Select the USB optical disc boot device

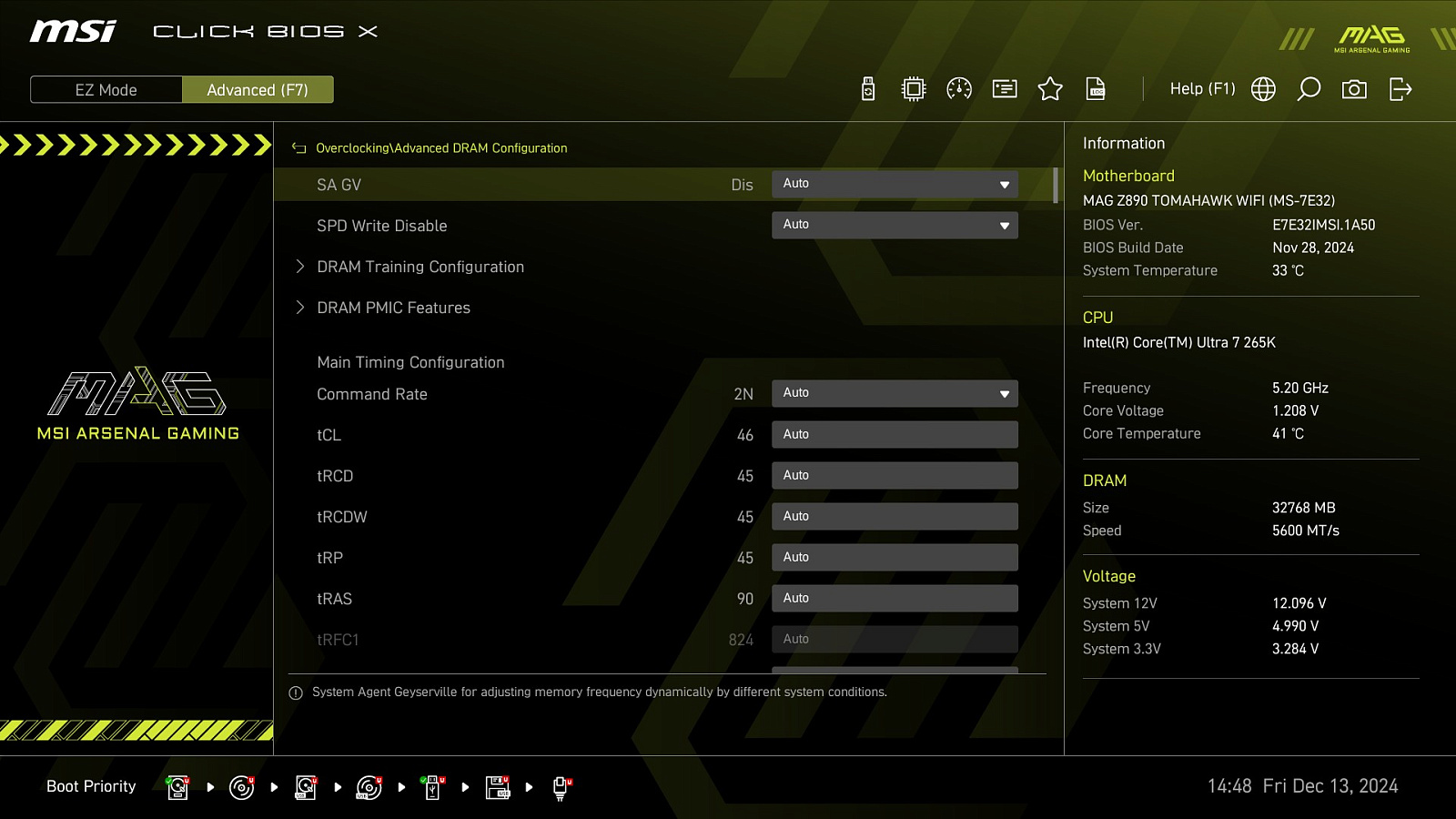click(x=369, y=787)
